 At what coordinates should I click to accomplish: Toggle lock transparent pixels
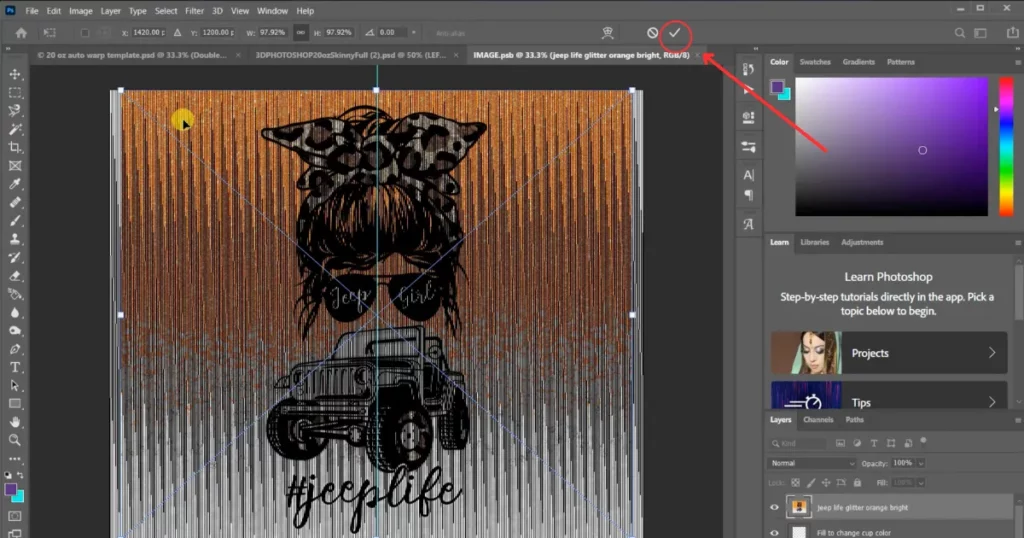795,483
